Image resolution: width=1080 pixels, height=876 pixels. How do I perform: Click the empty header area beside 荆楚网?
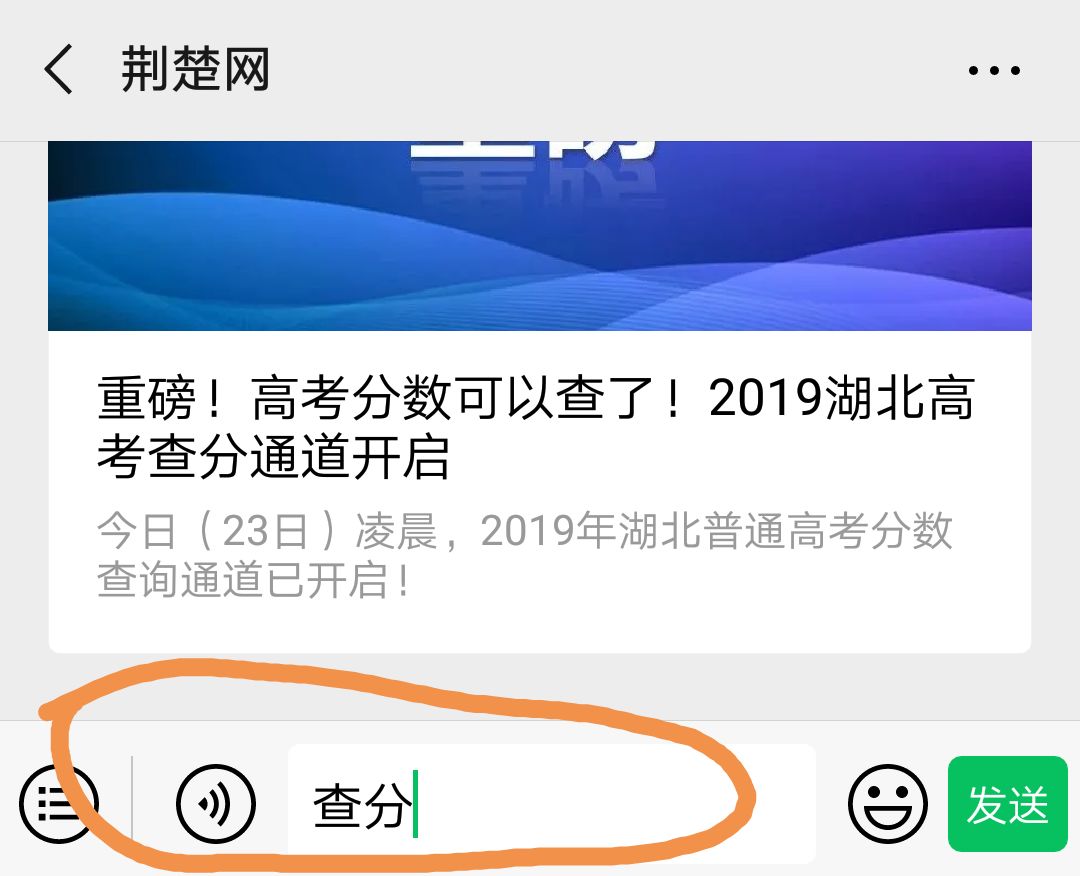(x=613, y=69)
